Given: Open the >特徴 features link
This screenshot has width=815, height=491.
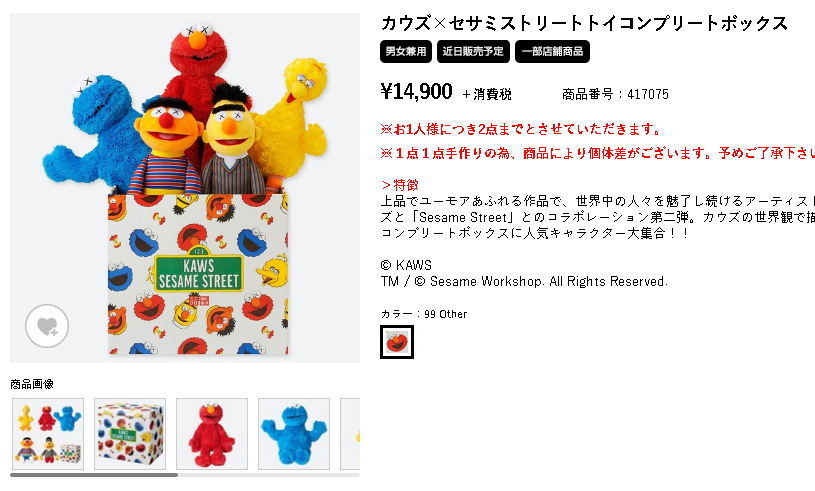Looking at the screenshot, I should [400, 185].
